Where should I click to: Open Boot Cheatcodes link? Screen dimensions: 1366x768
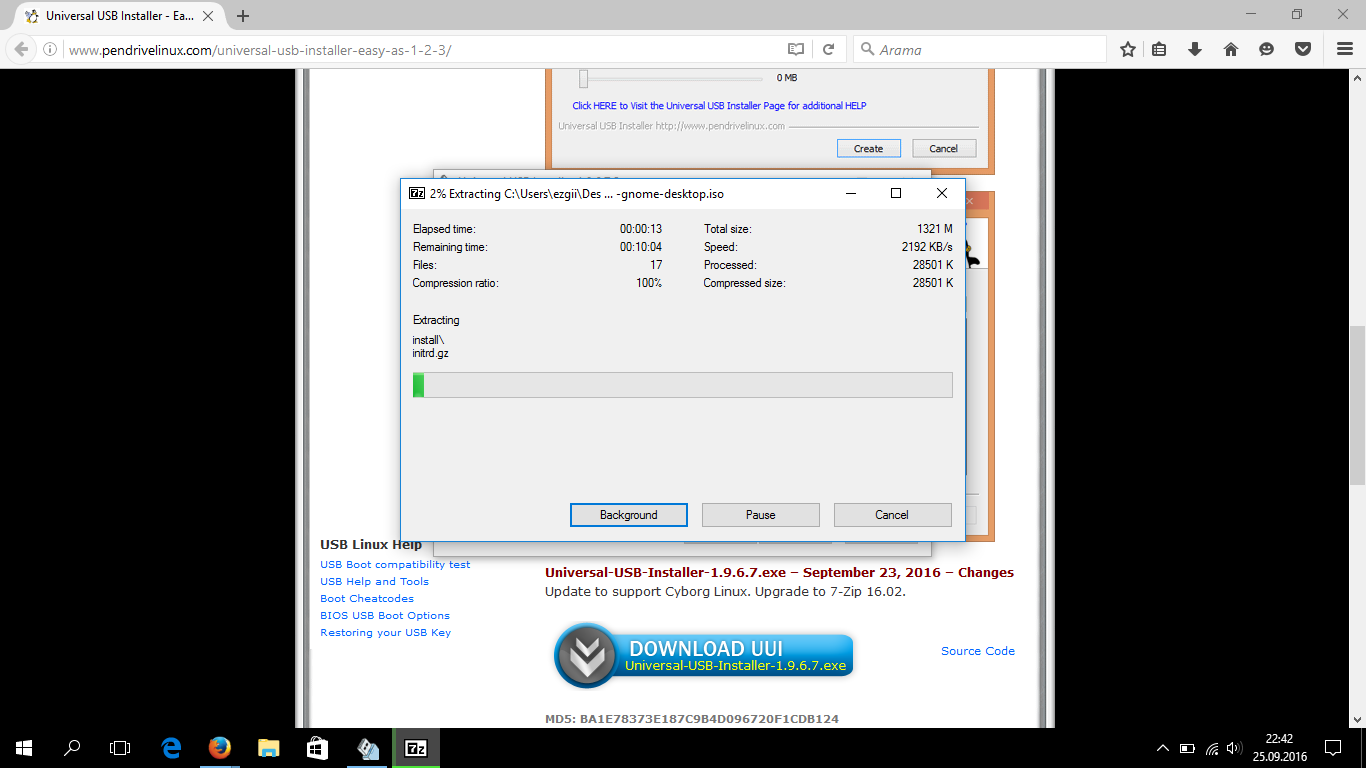pos(367,598)
